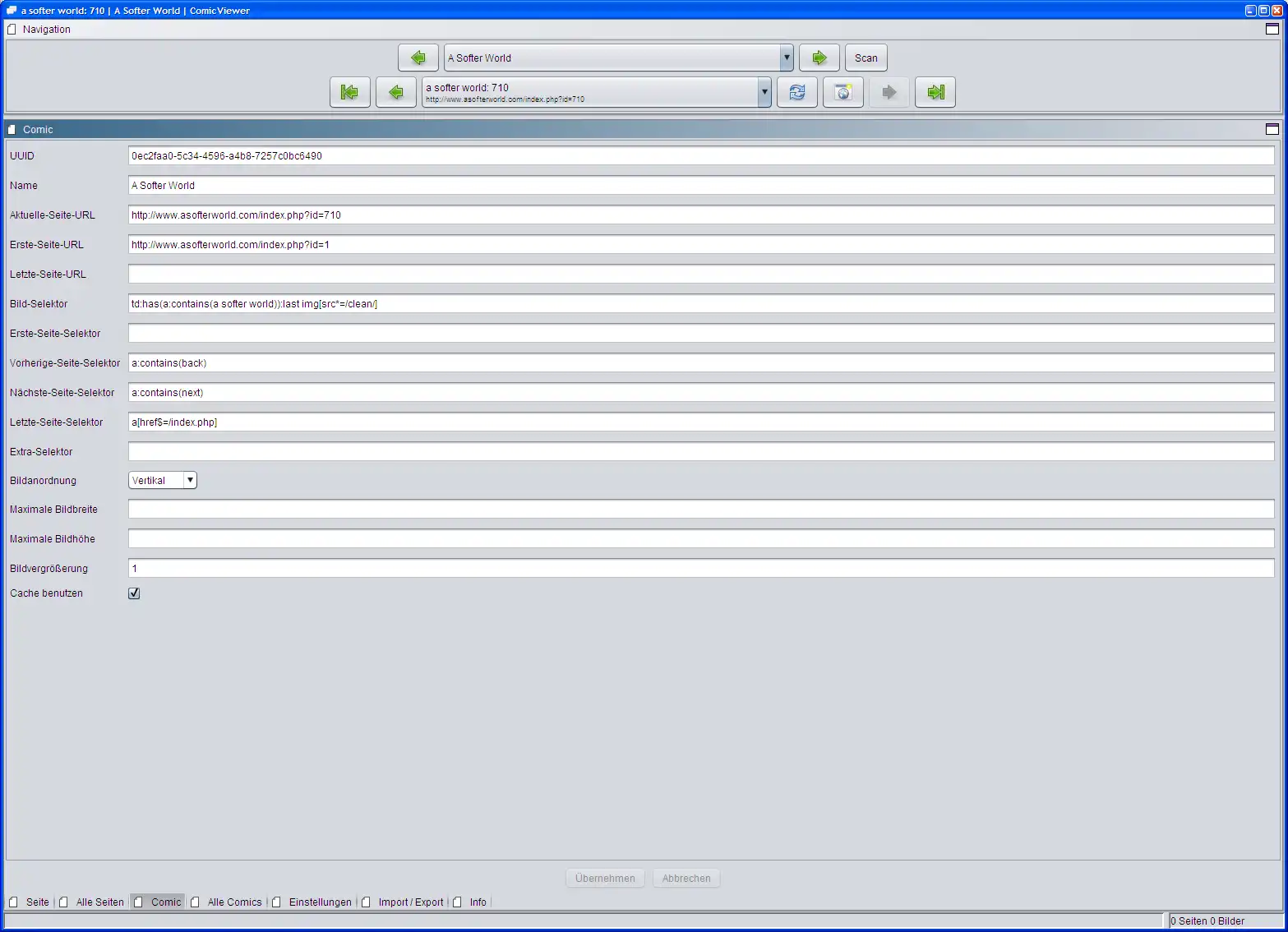Click the Scan button
Image resolution: width=1288 pixels, height=932 pixels.
(866, 58)
